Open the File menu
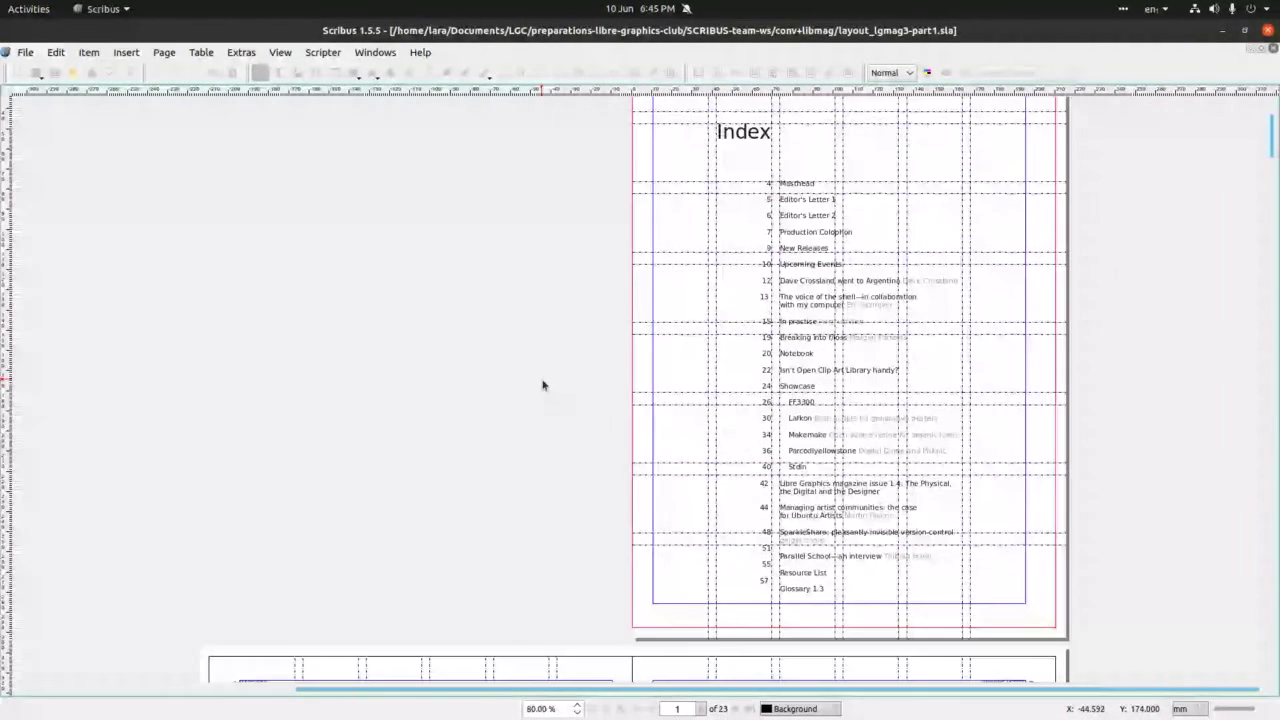 (x=25, y=52)
